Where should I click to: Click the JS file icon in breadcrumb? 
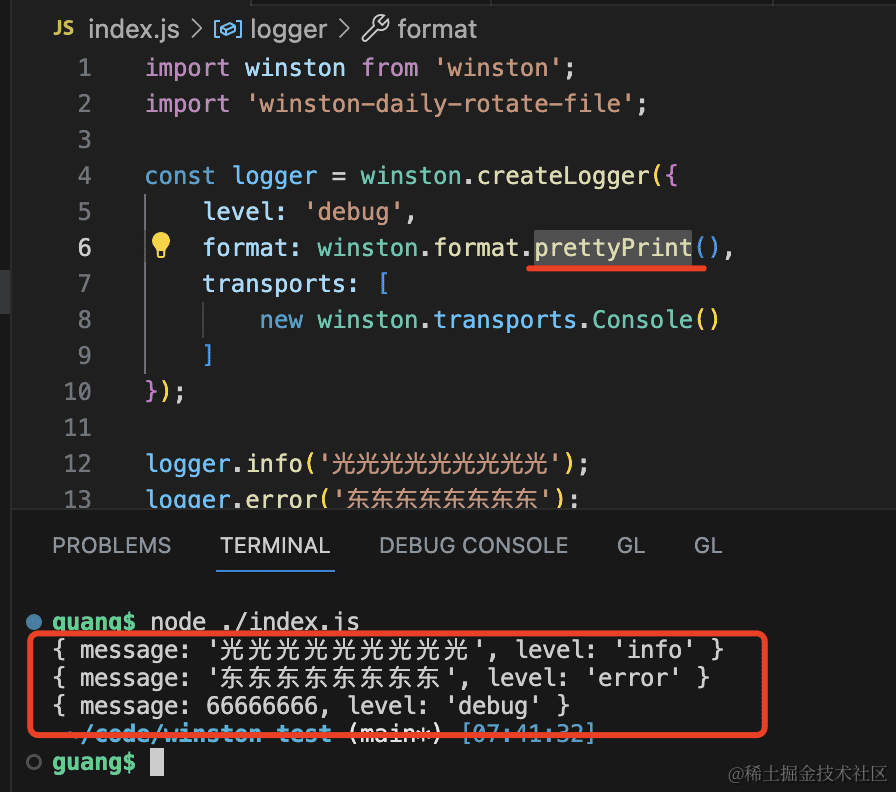(63, 29)
